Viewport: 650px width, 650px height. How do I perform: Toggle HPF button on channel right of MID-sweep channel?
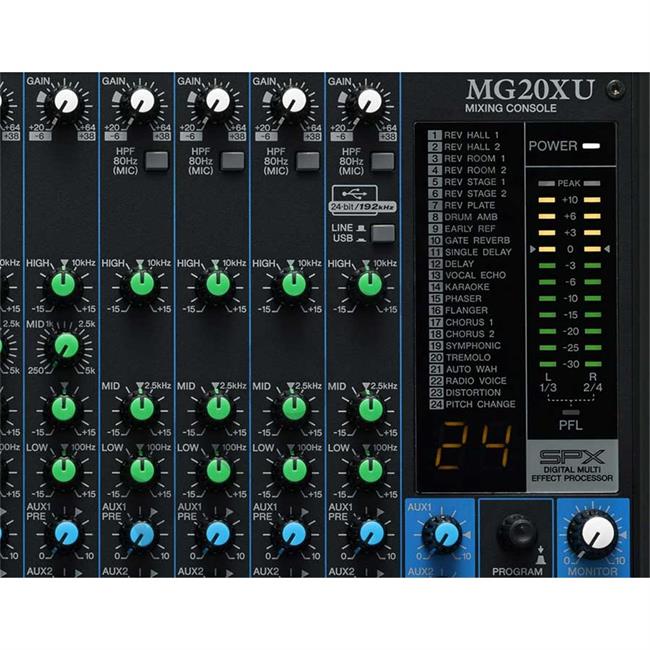[157, 161]
